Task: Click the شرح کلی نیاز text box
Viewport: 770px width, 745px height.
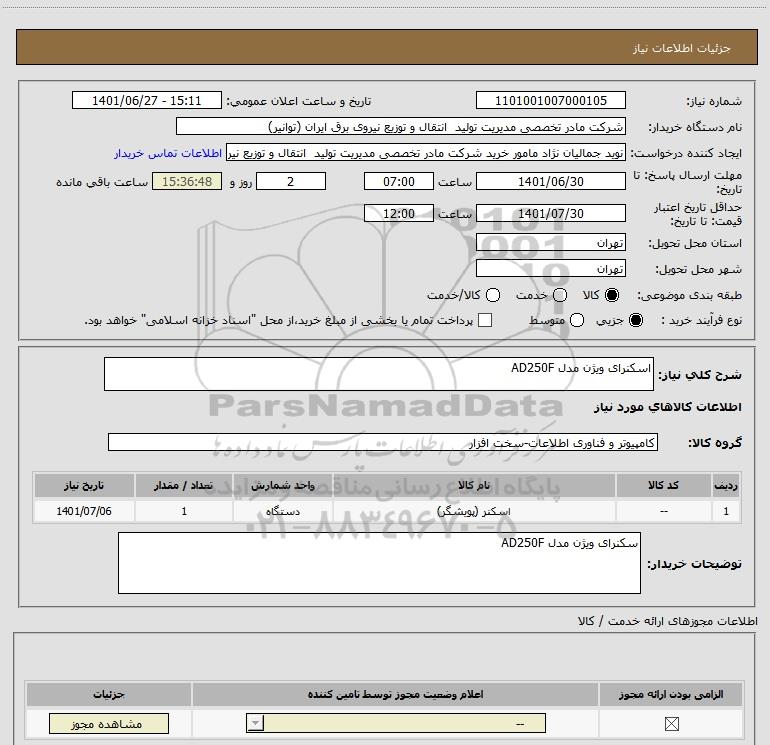Action: tap(379, 374)
